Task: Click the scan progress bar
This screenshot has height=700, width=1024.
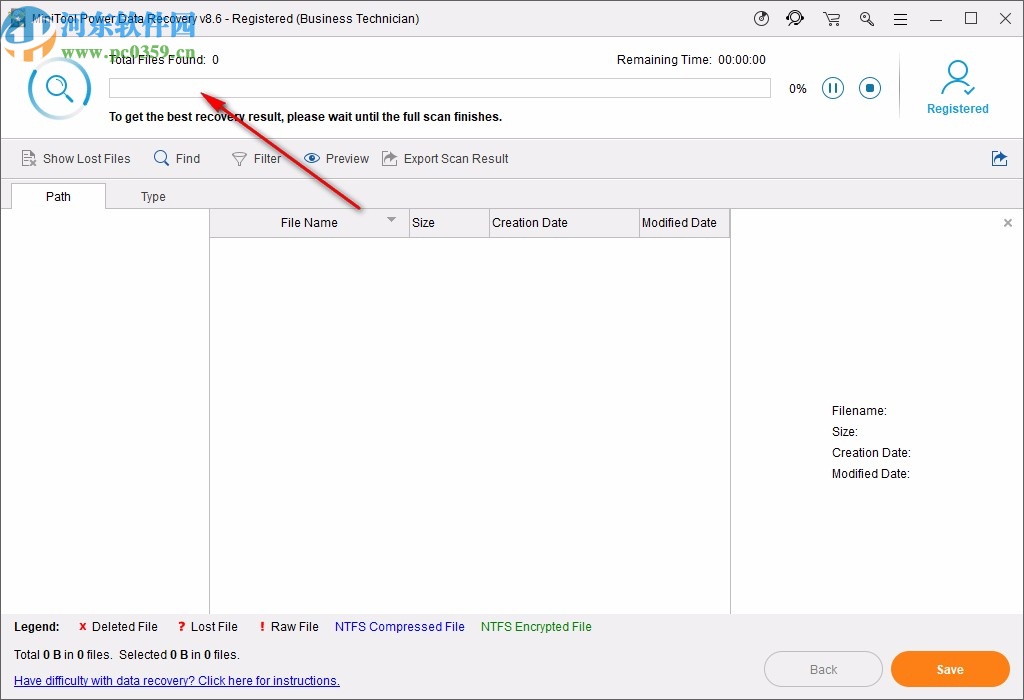Action: pos(440,88)
